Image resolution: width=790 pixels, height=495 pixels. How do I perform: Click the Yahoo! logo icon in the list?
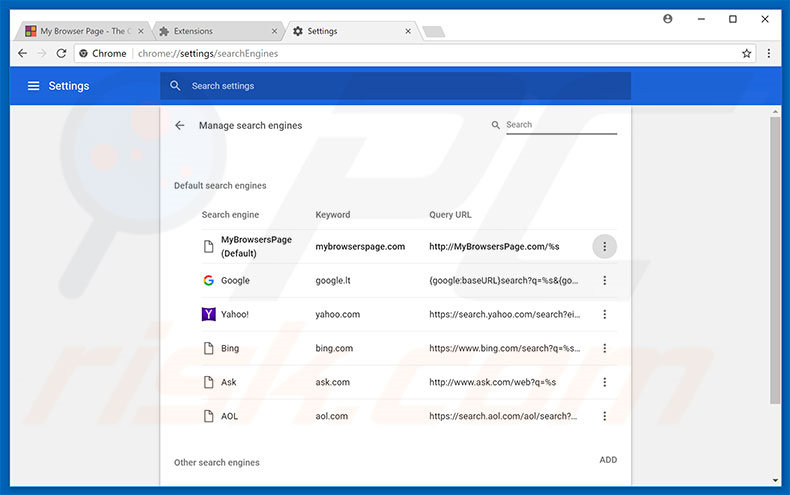[x=209, y=314]
